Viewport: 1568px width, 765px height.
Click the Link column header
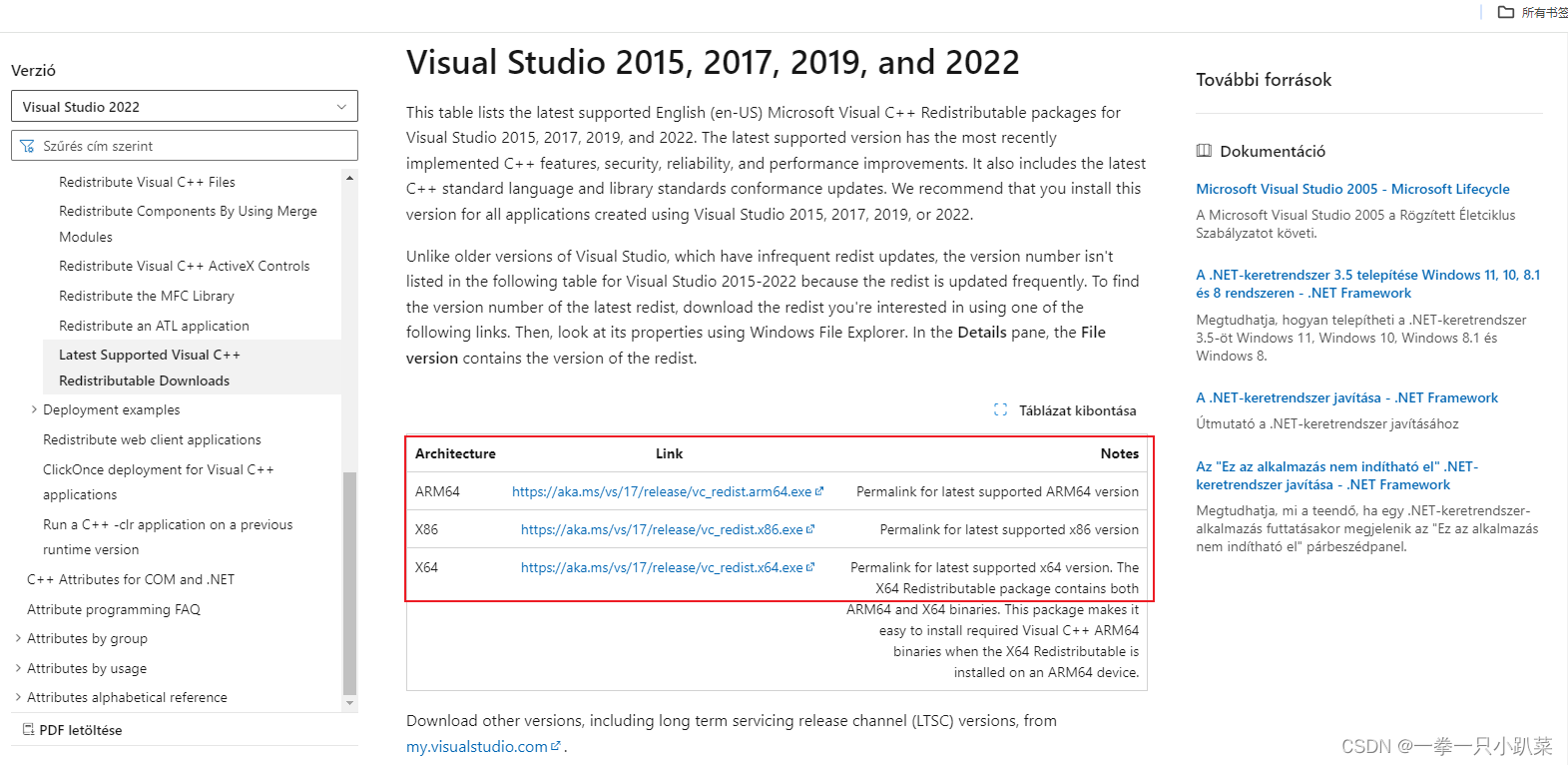point(669,453)
